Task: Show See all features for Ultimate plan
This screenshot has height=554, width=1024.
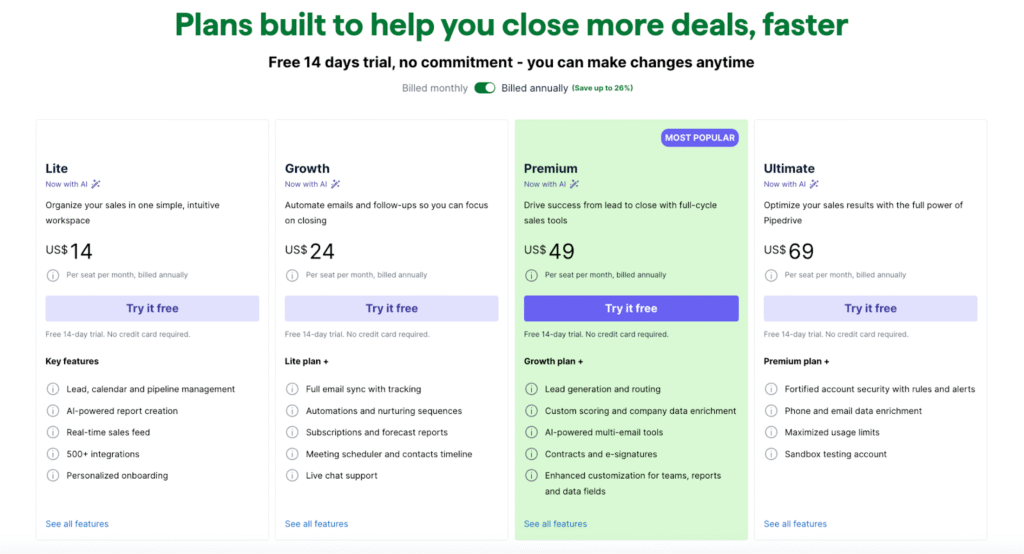Action: pos(795,524)
